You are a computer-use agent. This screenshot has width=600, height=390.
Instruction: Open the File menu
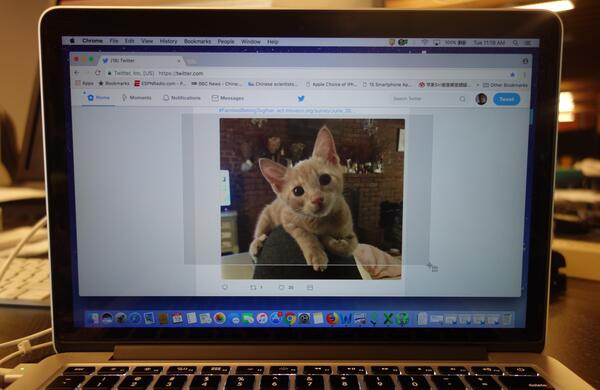(114, 41)
